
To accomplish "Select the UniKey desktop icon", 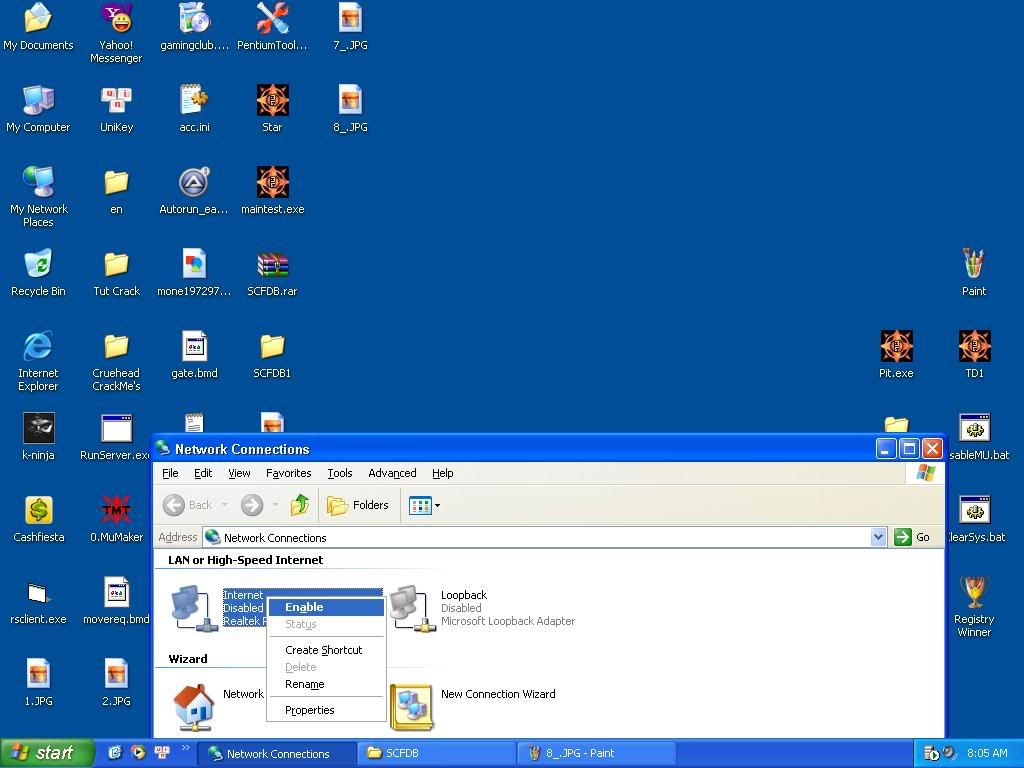I will [x=116, y=108].
